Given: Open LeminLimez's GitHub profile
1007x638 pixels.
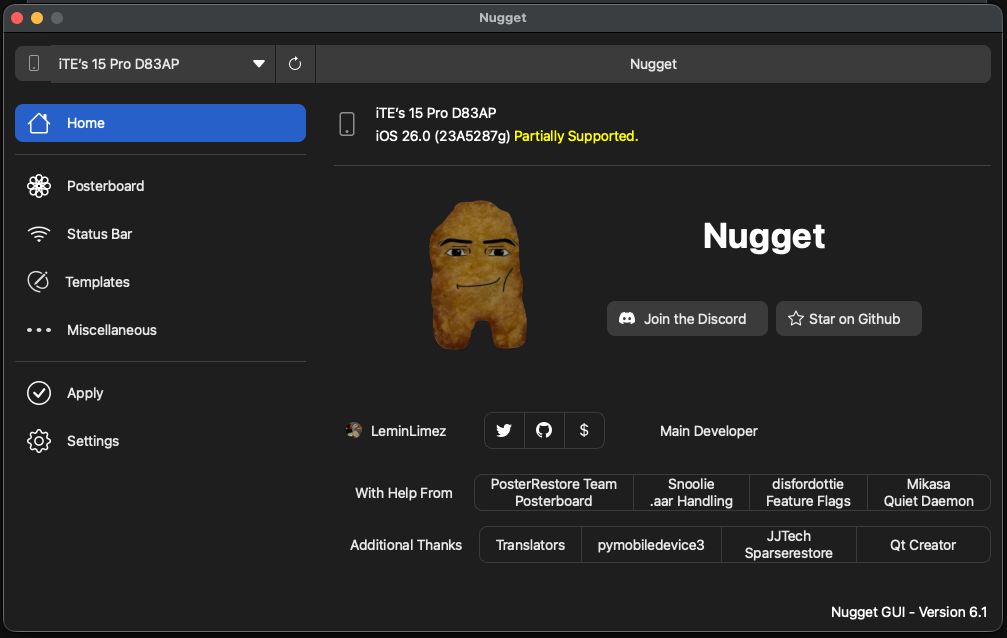Looking at the screenshot, I should pyautogui.click(x=544, y=430).
